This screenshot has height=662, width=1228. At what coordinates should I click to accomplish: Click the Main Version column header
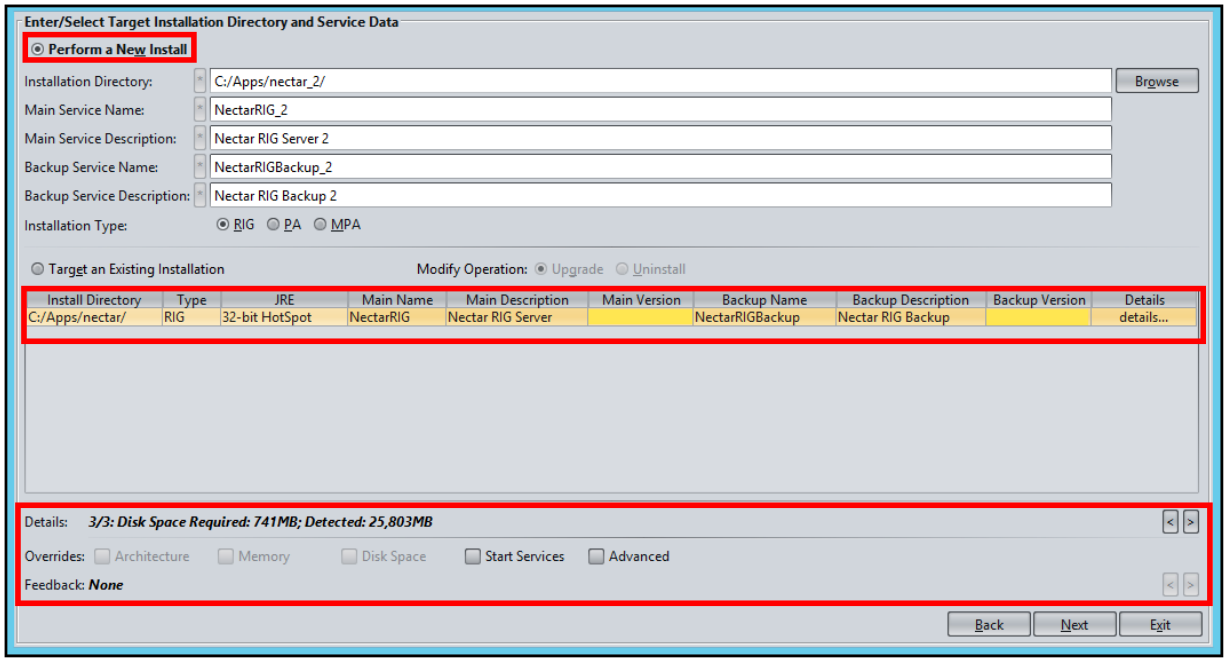(x=641, y=300)
